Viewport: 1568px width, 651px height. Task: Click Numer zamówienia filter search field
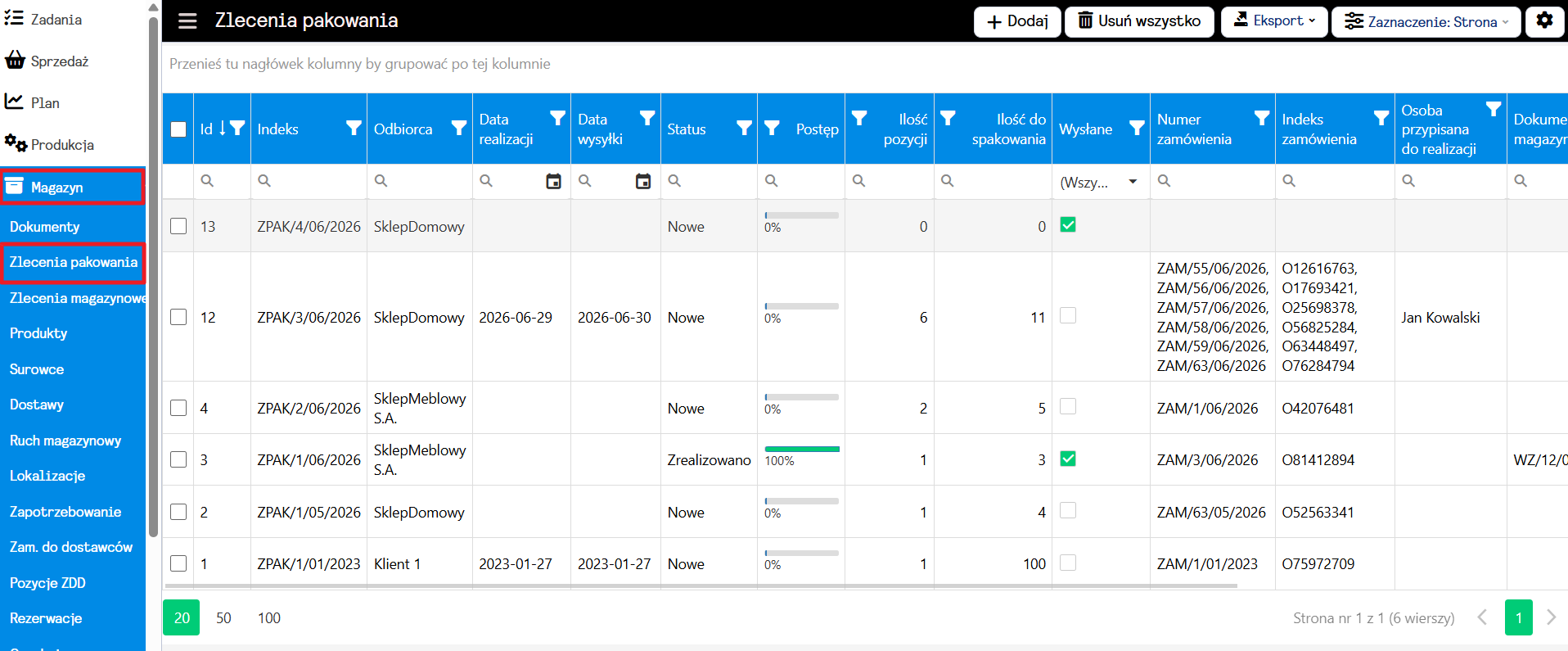click(1213, 182)
